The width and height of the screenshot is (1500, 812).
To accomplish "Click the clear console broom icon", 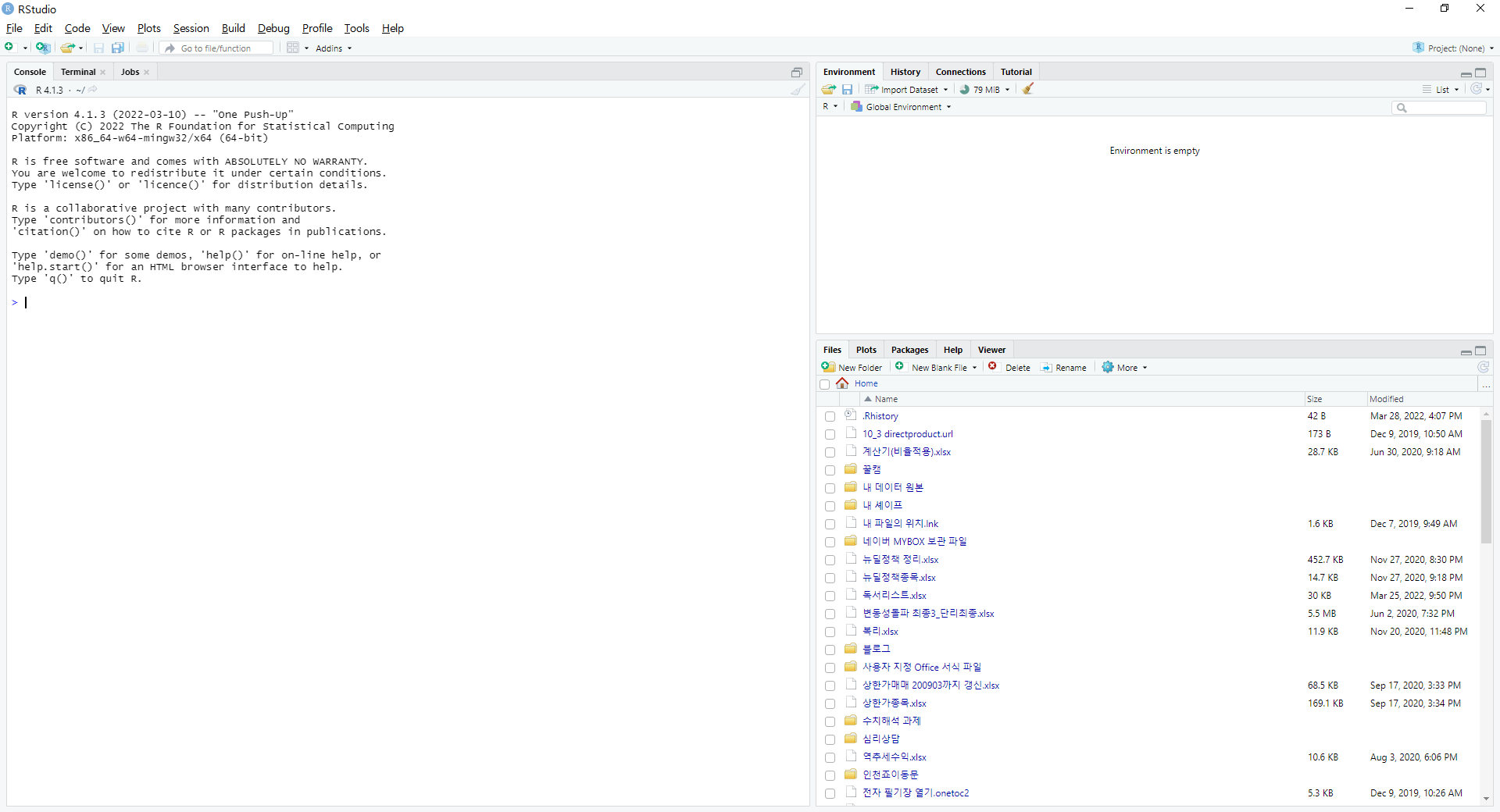I will (798, 90).
